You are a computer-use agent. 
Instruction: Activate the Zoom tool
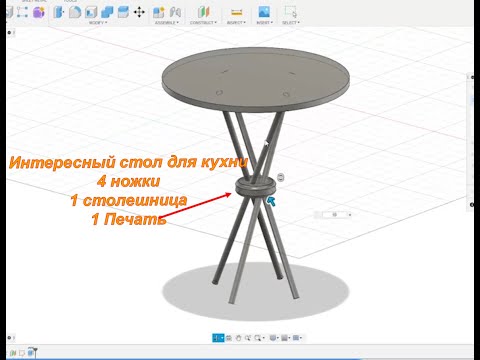(x=248, y=338)
